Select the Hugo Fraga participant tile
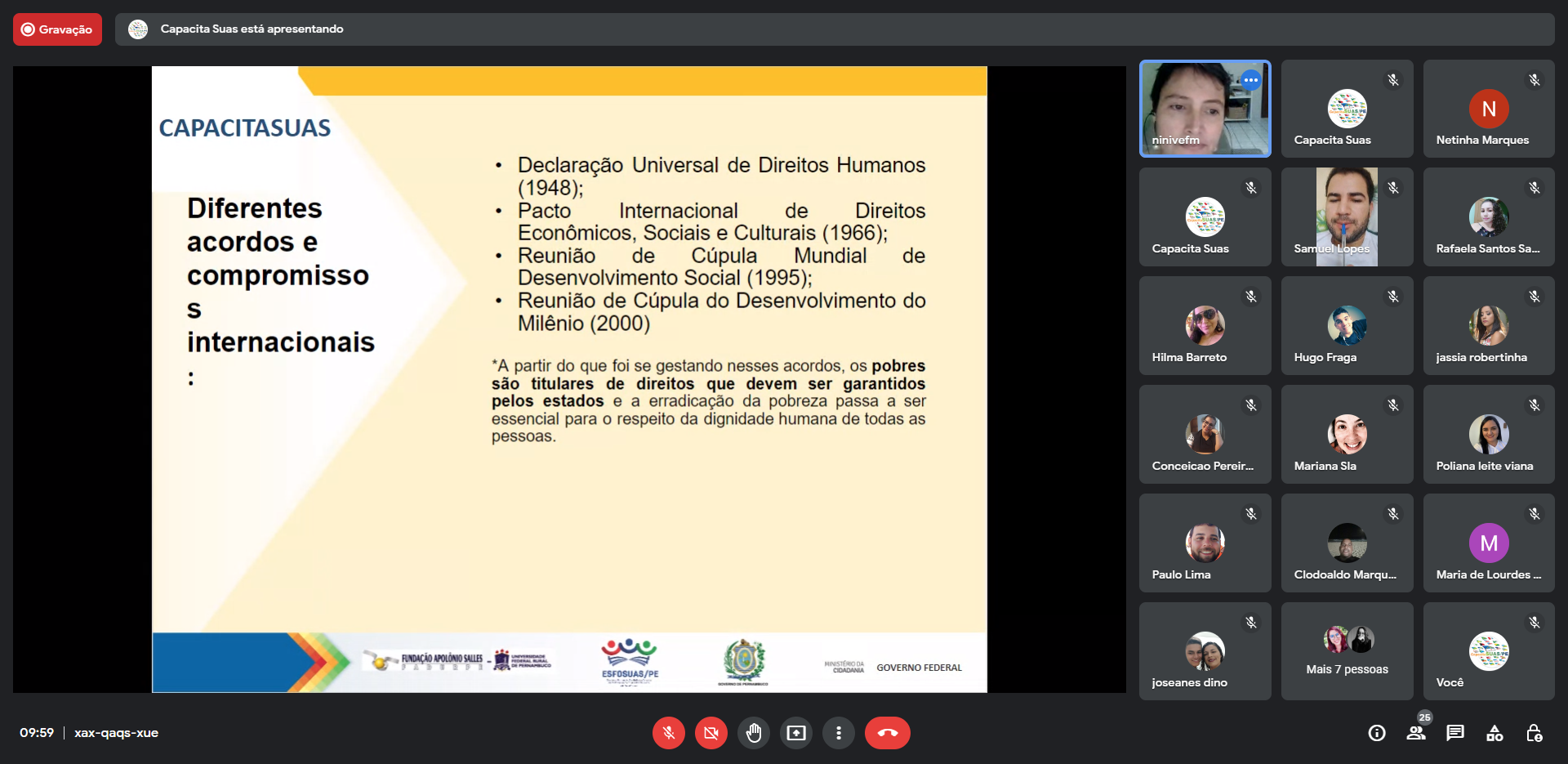Viewport: 1568px width, 764px height. click(1347, 326)
